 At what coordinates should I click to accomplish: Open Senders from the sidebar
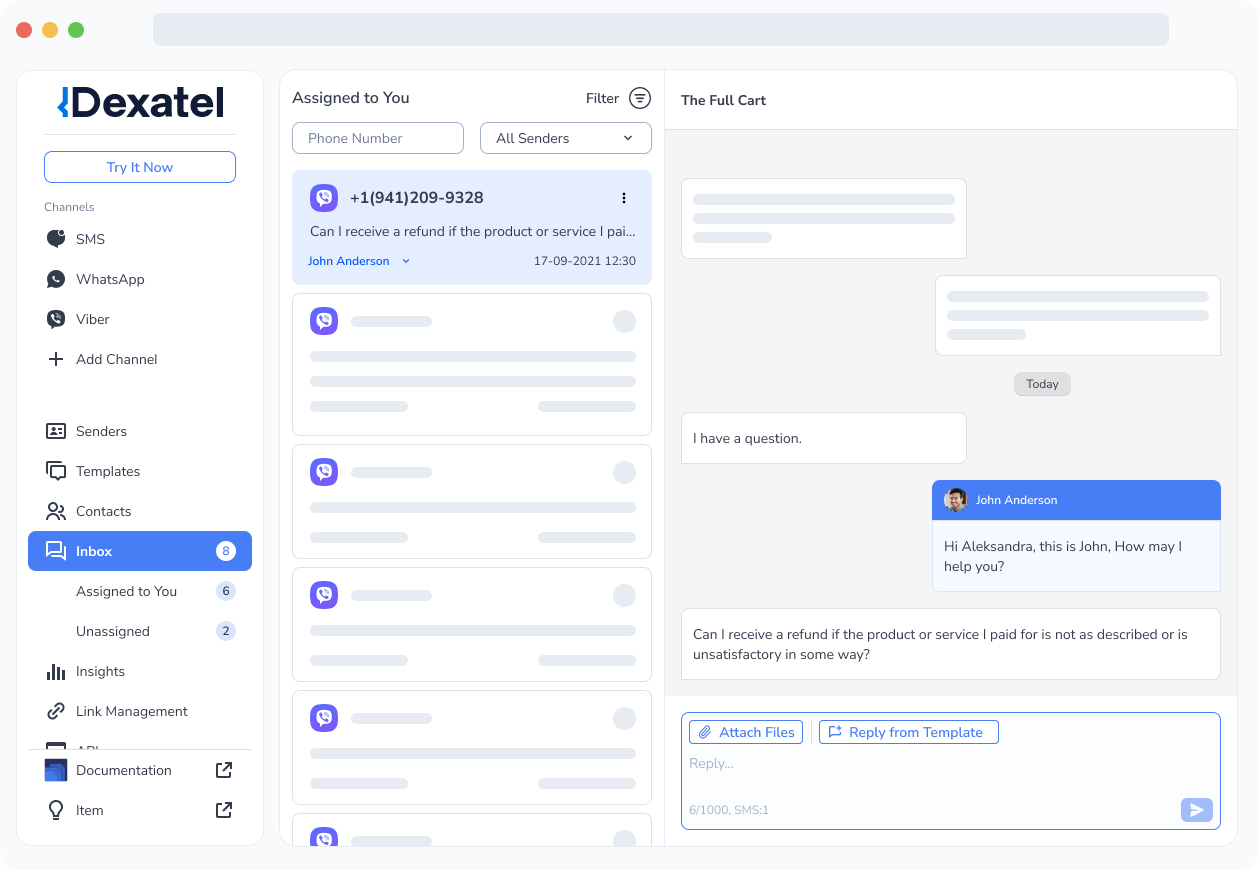[x=99, y=431]
